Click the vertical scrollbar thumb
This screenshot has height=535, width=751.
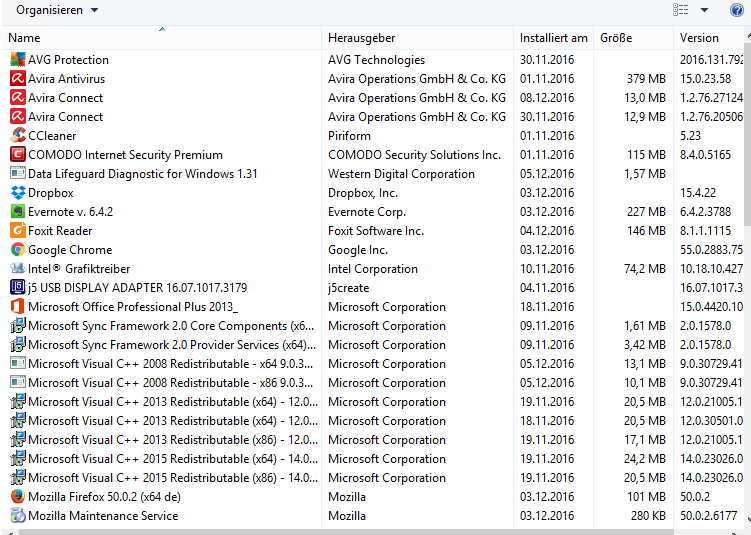click(748, 134)
